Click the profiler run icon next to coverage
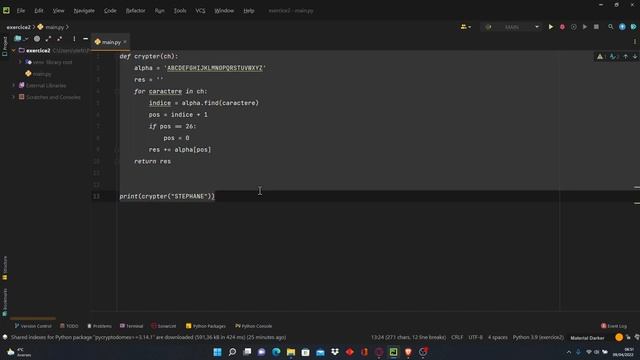 pyautogui.click(x=585, y=27)
